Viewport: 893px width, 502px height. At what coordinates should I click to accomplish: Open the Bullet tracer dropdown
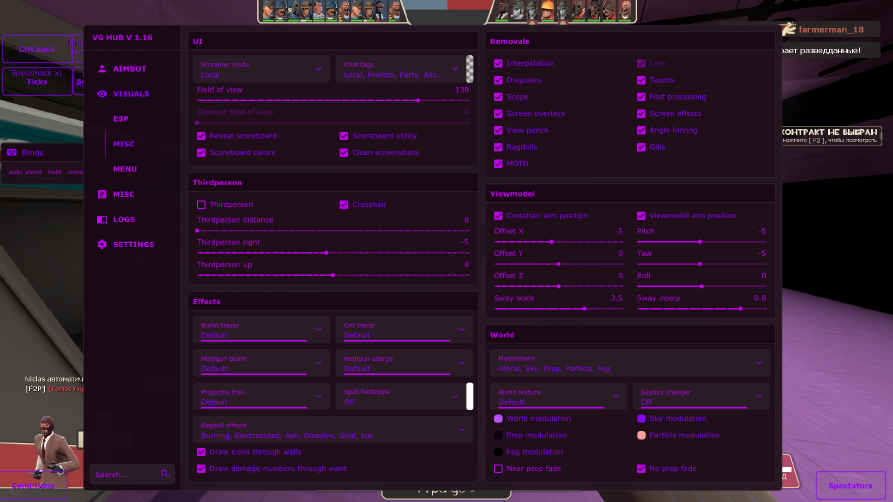(x=261, y=330)
